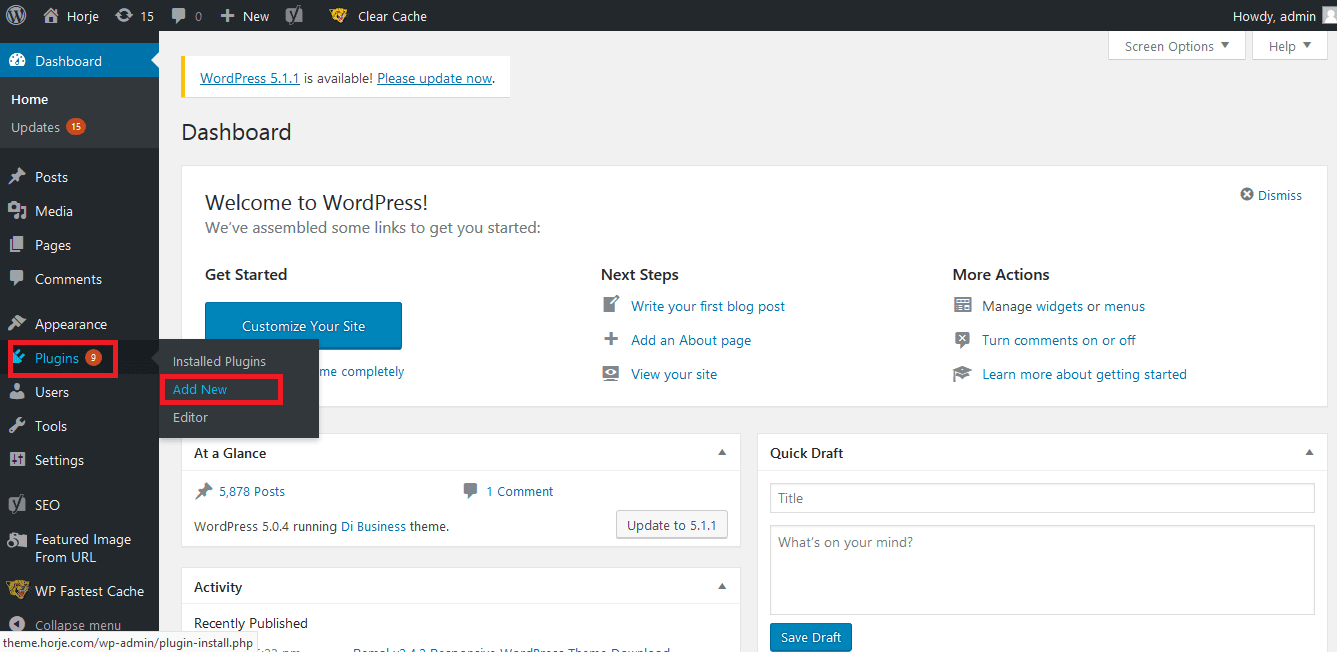The height and width of the screenshot is (652, 1337).
Task: Select Add New from the Plugins submenu
Action: [x=200, y=388]
